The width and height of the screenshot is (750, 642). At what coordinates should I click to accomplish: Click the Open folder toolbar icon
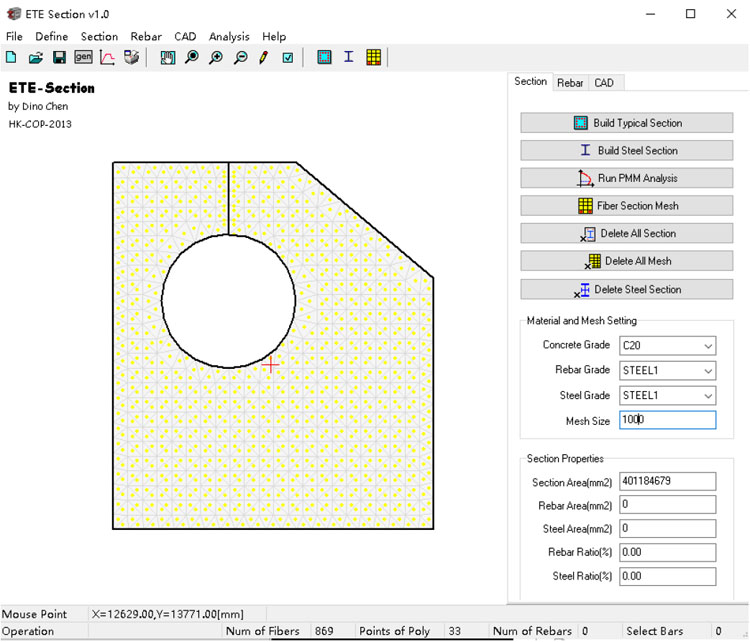35,57
